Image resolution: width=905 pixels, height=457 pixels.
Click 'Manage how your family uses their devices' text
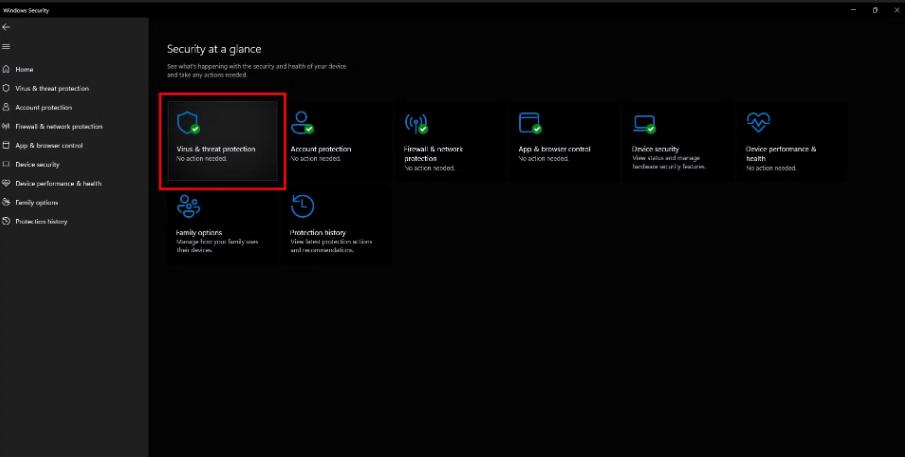tap(217, 246)
